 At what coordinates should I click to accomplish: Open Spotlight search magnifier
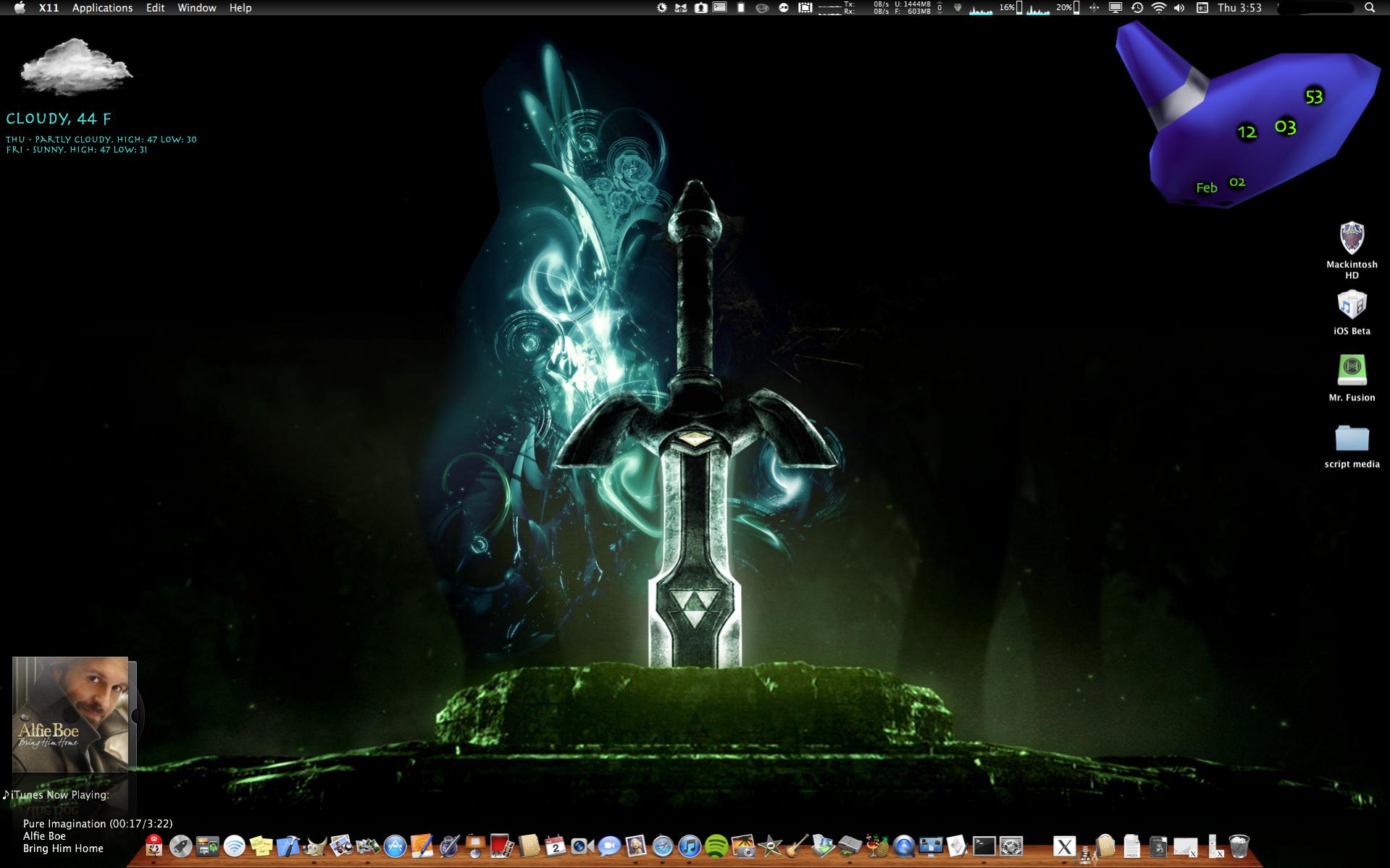(1370, 8)
